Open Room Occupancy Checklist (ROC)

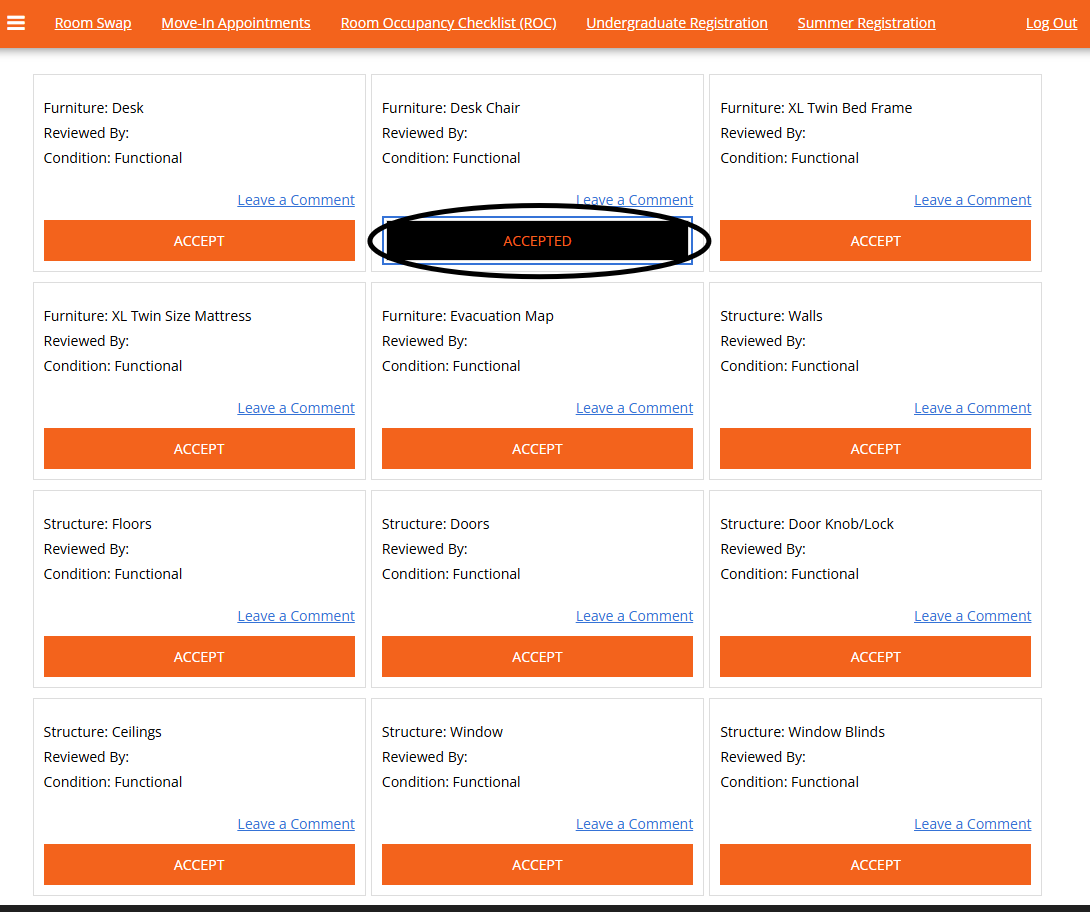click(448, 23)
